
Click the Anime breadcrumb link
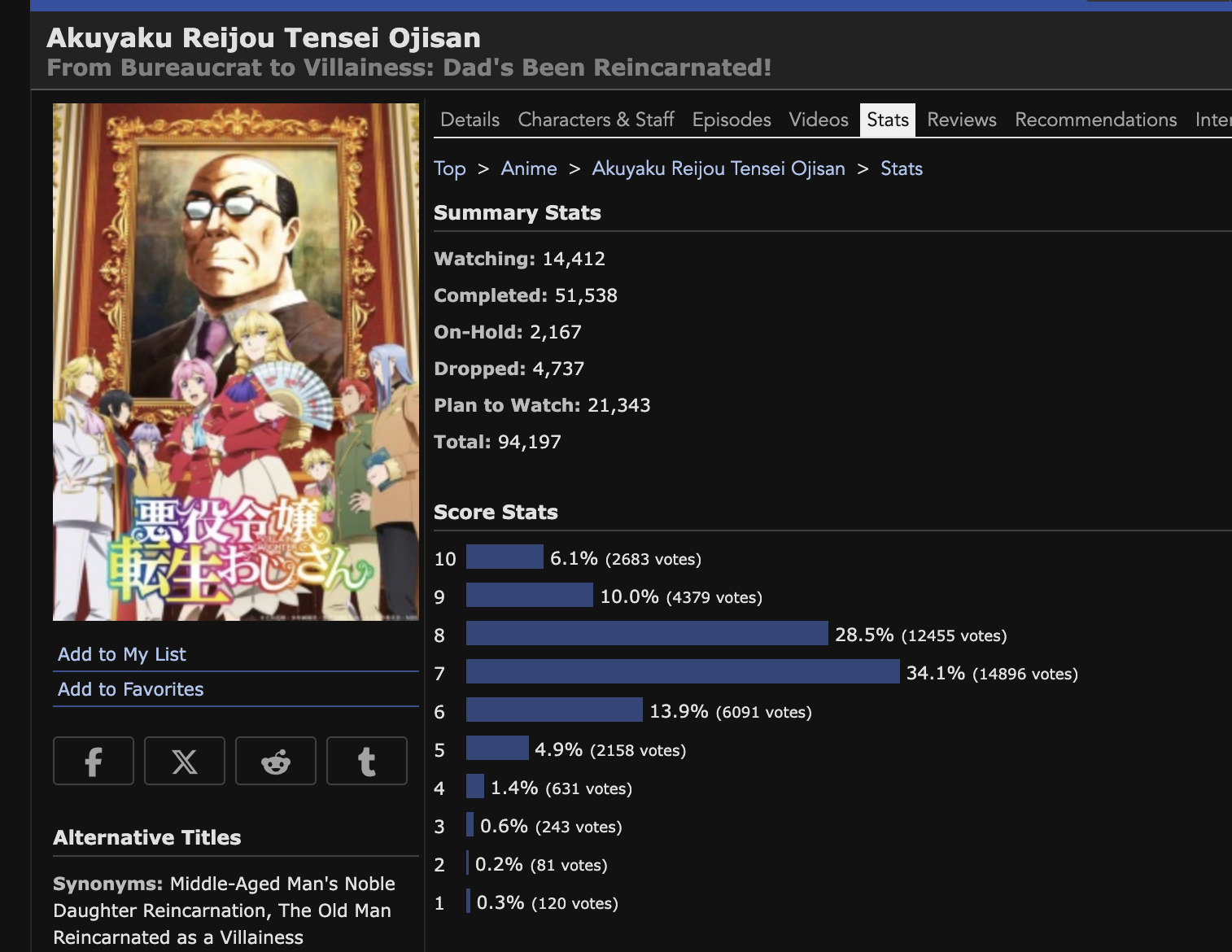pos(529,168)
